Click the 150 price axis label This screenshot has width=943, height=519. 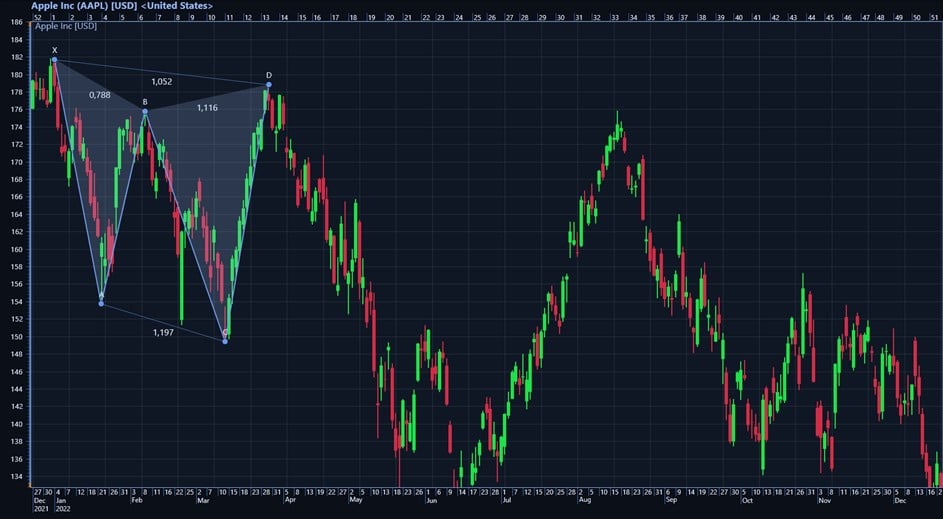click(x=15, y=337)
